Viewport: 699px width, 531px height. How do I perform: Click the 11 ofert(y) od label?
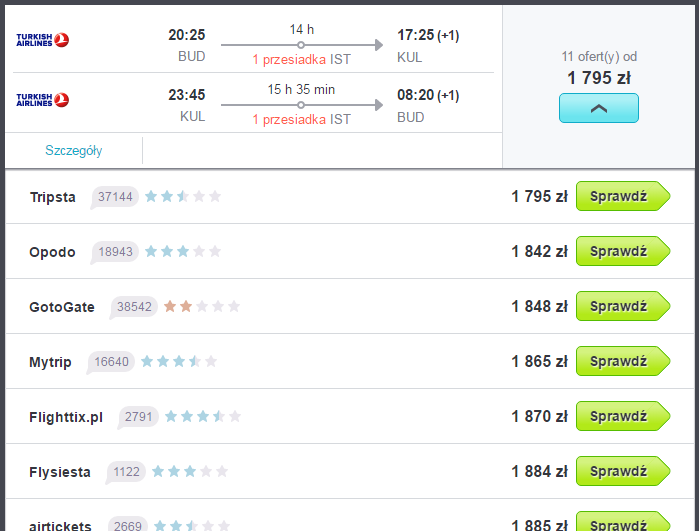599,57
